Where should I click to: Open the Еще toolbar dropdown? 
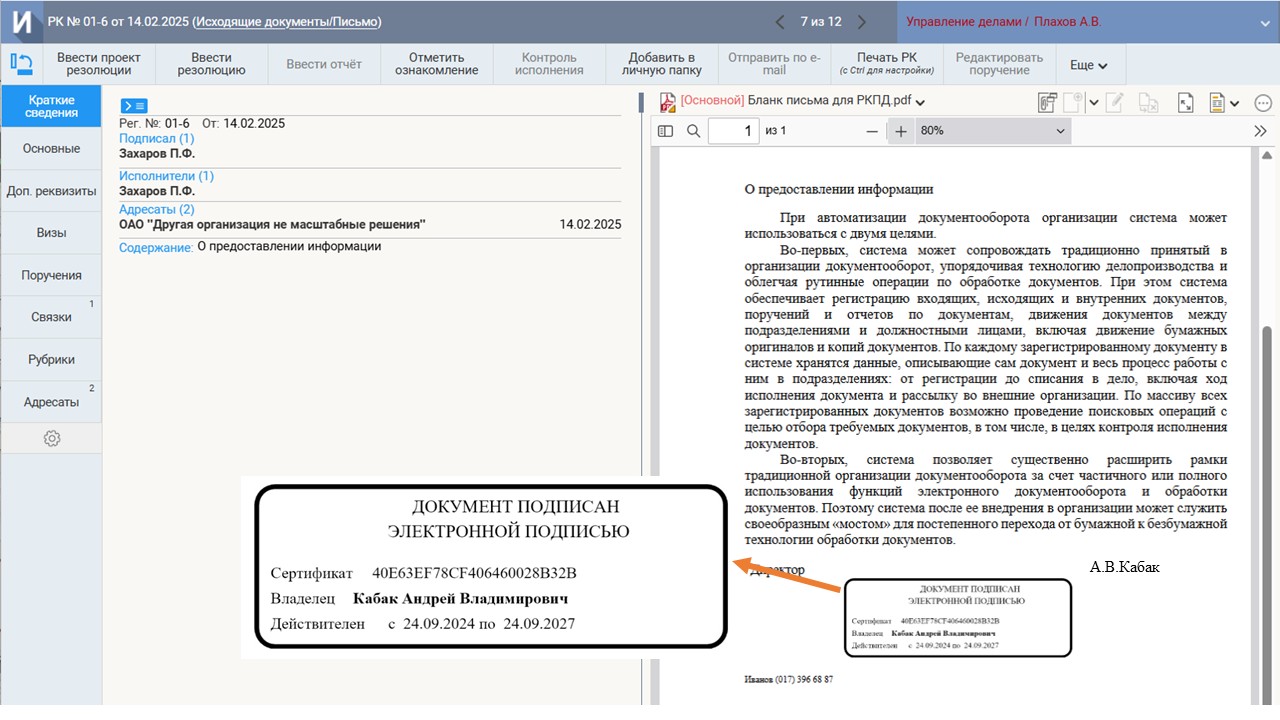(1089, 65)
